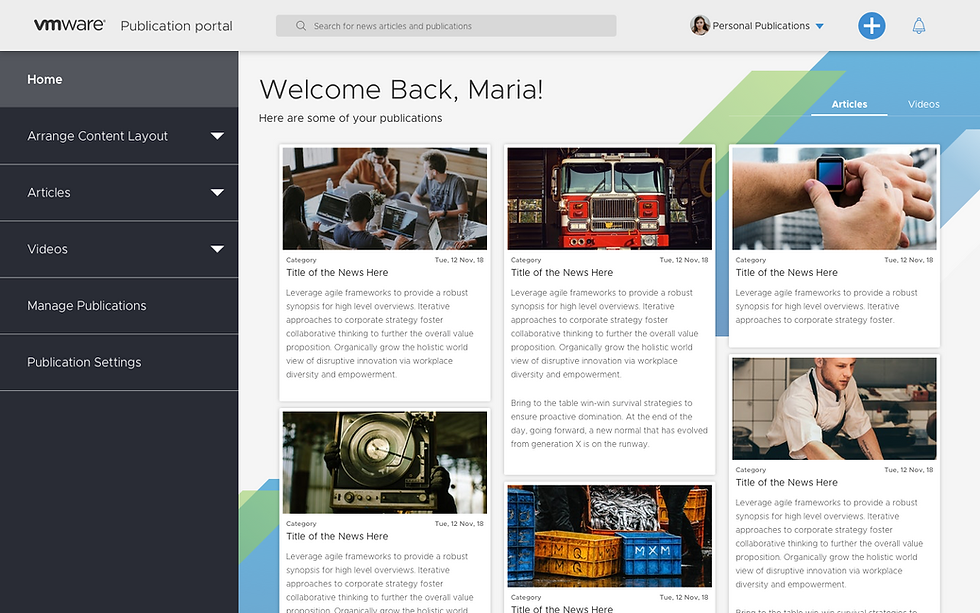The width and height of the screenshot is (980, 613).
Task: Open the team meeting laptops thumbnail
Action: coord(384,199)
